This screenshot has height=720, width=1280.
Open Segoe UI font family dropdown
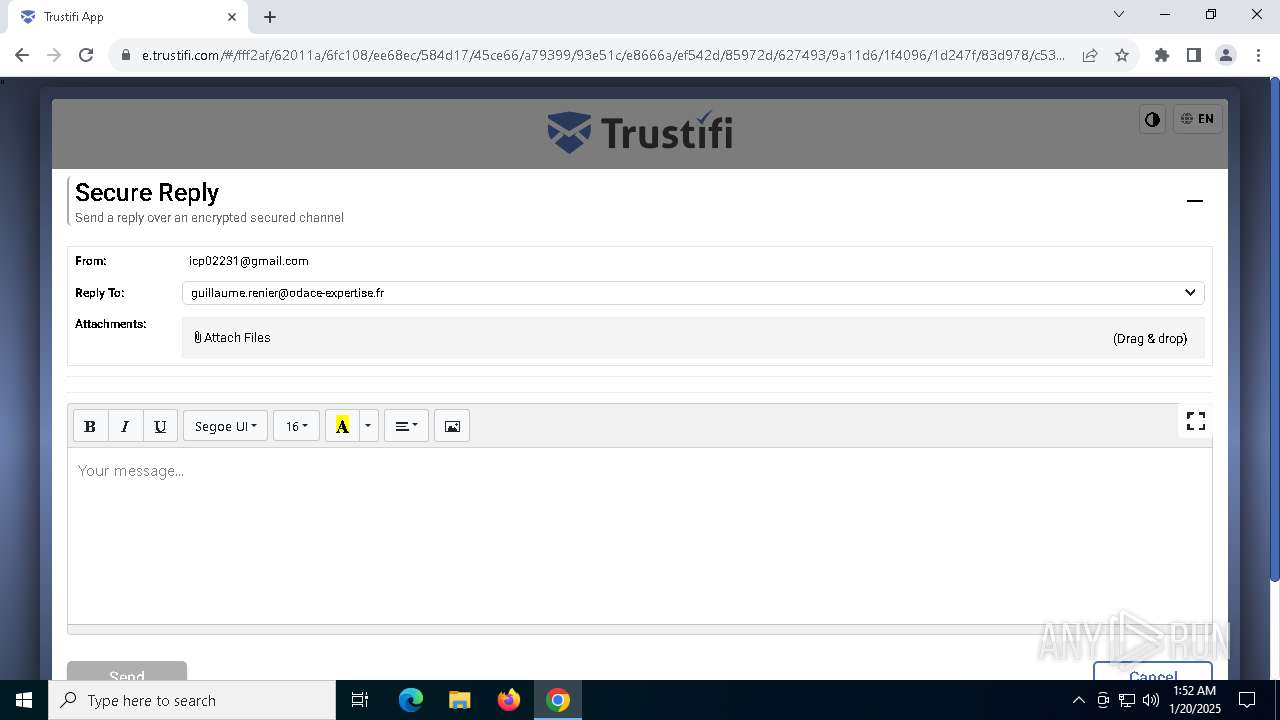pos(225,426)
